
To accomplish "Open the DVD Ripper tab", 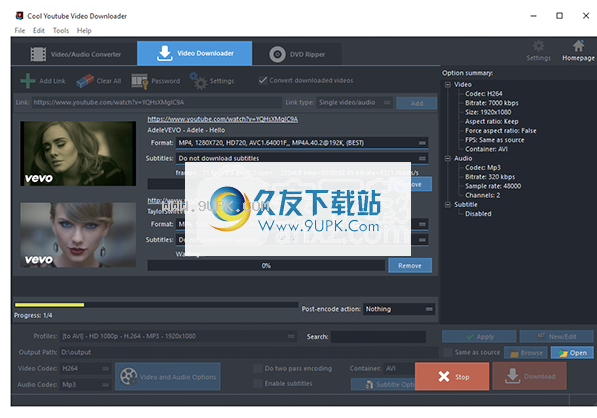I will [297, 54].
